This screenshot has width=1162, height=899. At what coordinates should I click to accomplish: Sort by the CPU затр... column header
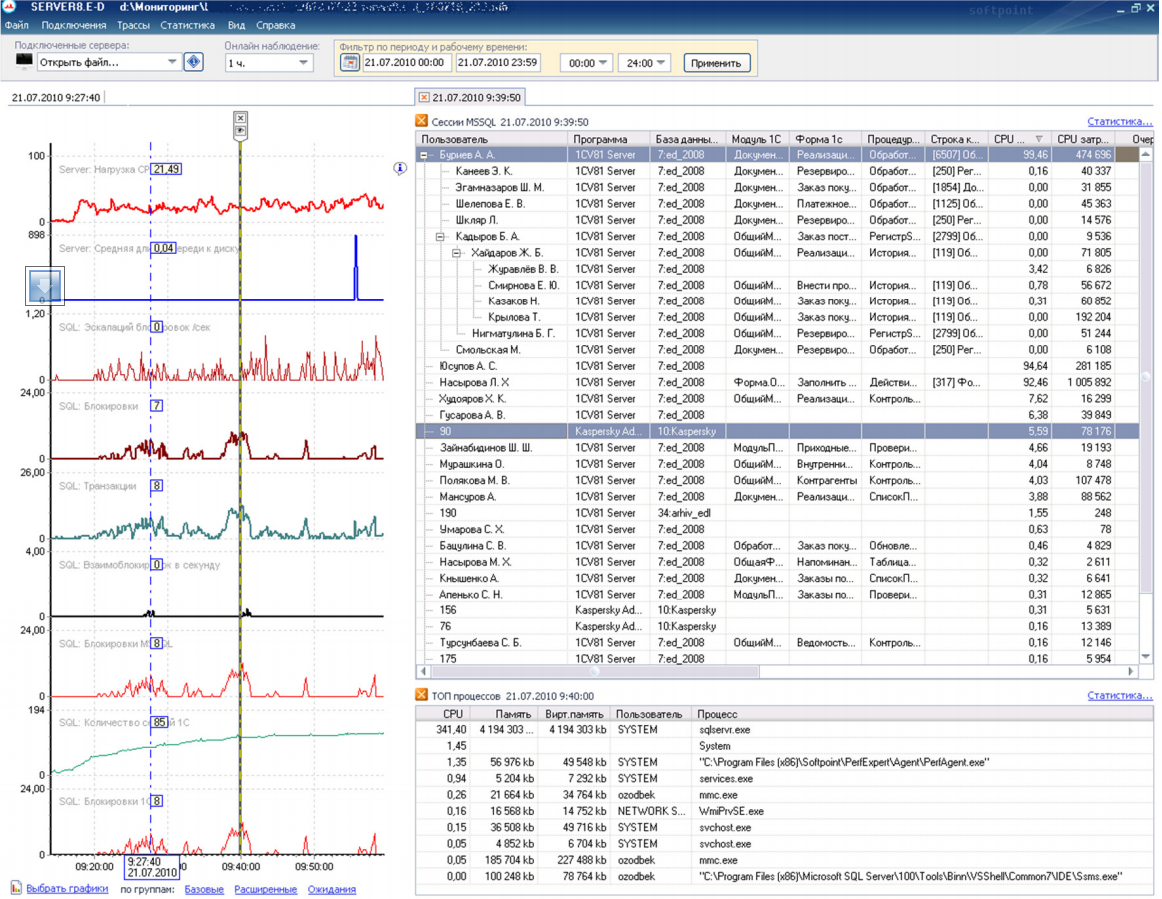point(1083,139)
